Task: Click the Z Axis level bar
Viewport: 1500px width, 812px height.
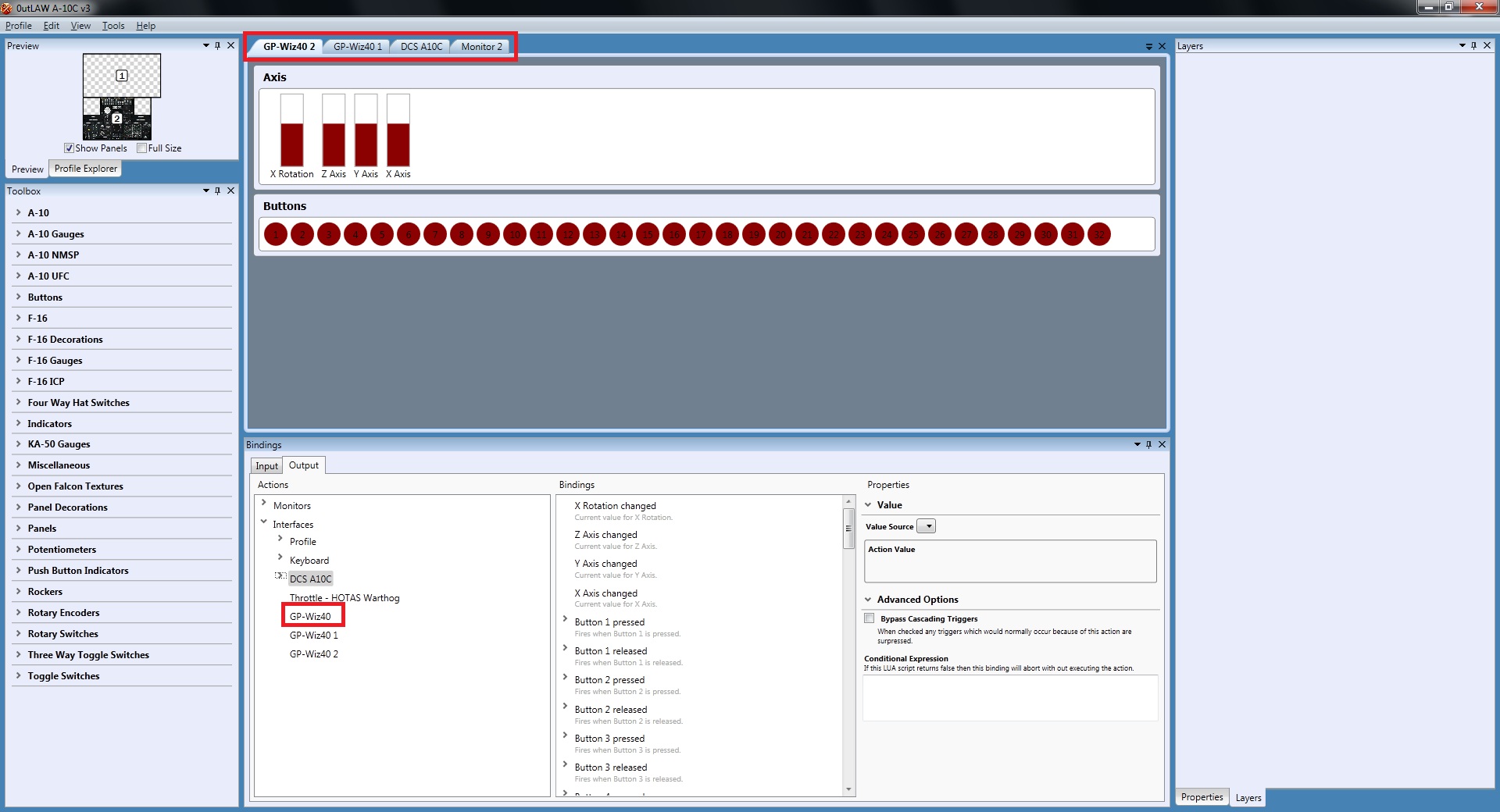Action: click(334, 130)
